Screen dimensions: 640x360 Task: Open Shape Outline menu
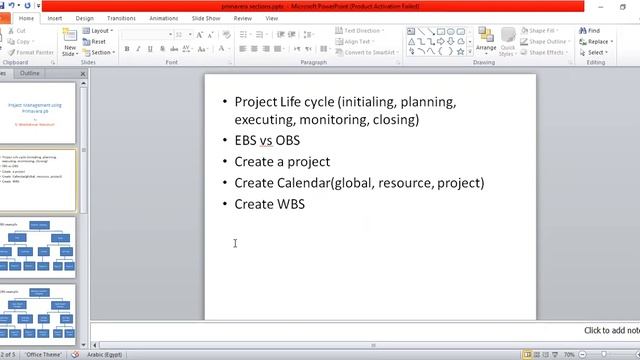coord(545,42)
